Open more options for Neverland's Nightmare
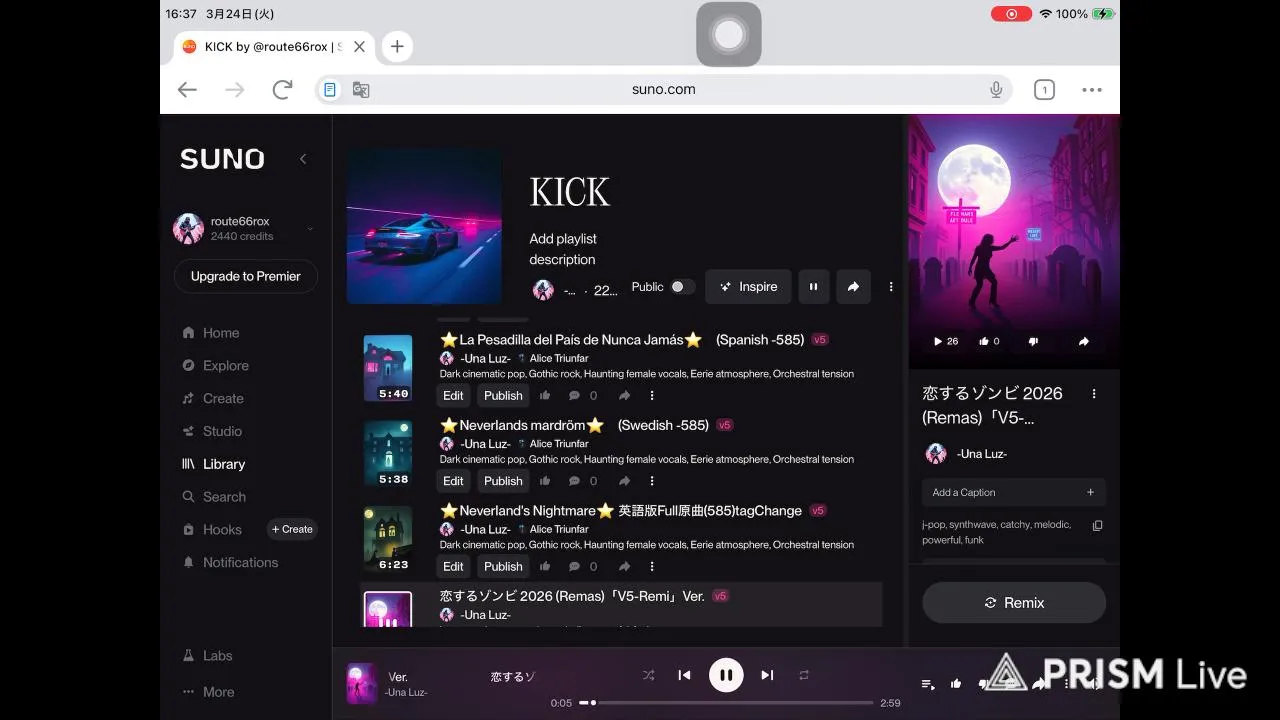 click(652, 566)
